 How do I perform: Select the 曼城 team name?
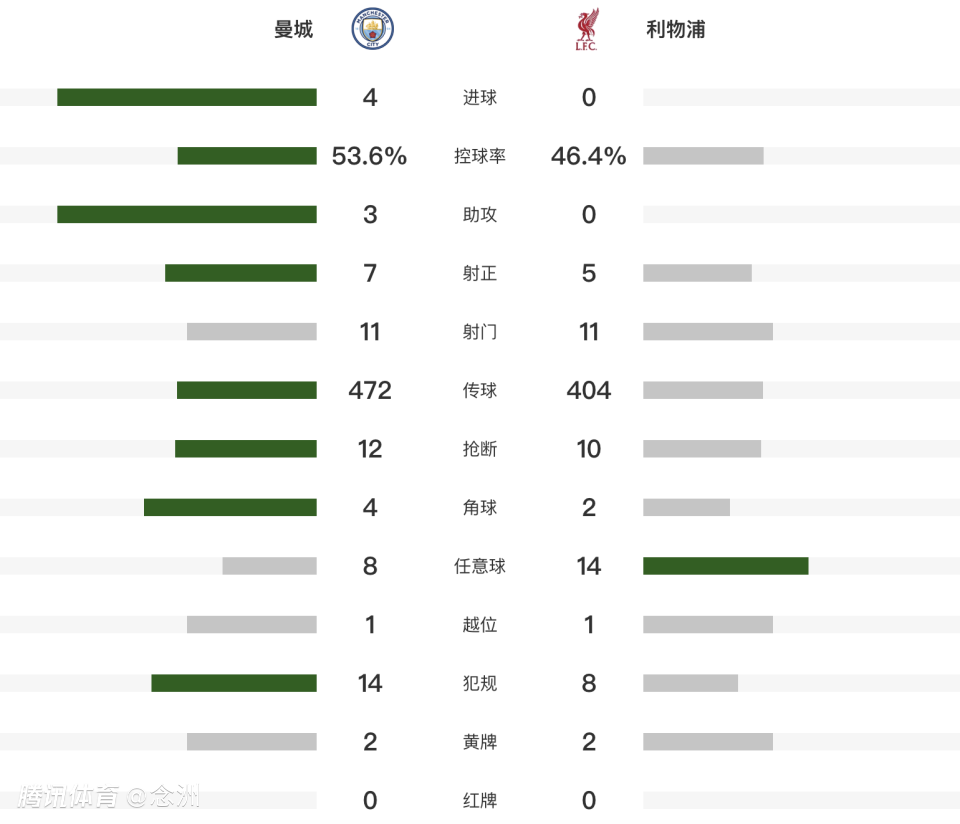click(x=294, y=30)
